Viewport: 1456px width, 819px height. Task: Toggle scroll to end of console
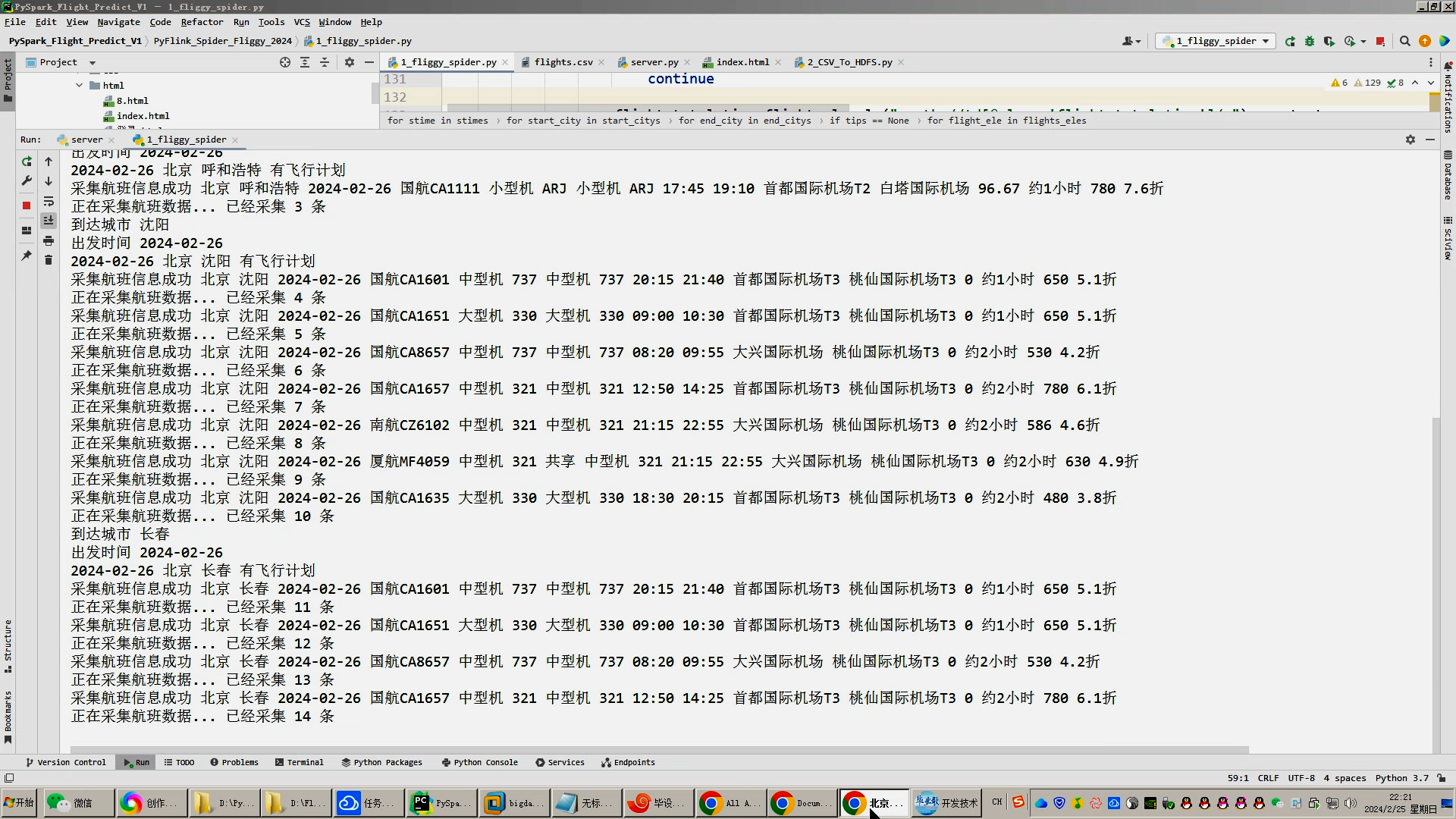click(x=49, y=221)
